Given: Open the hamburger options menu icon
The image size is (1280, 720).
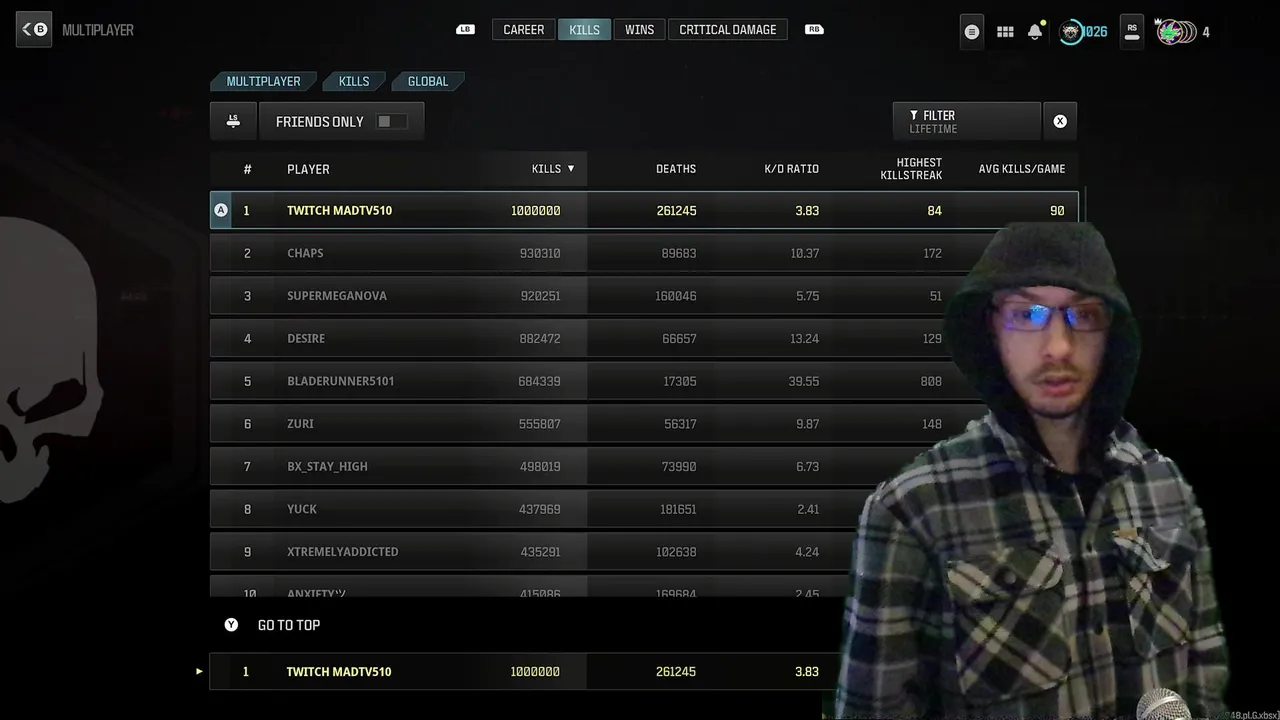Looking at the screenshot, I should (971, 32).
